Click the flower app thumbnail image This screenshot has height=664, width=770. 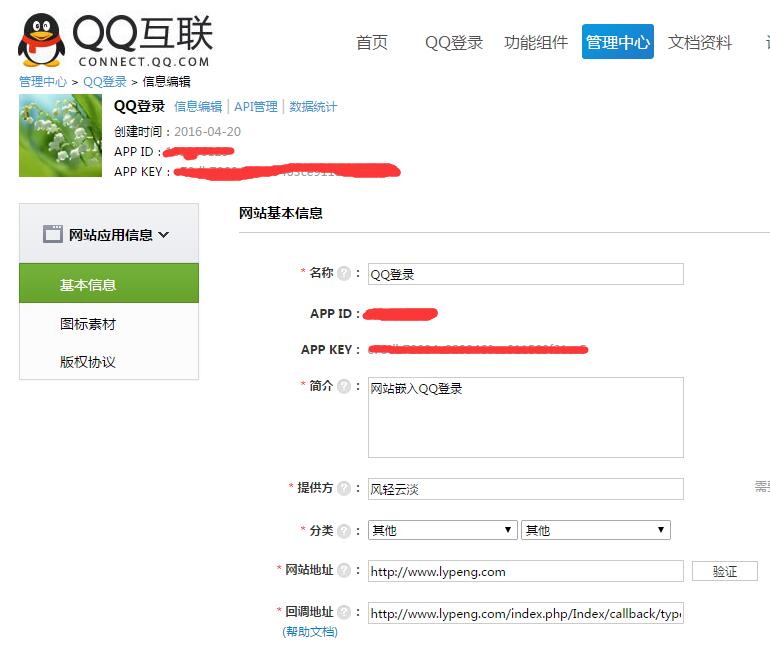click(60, 135)
